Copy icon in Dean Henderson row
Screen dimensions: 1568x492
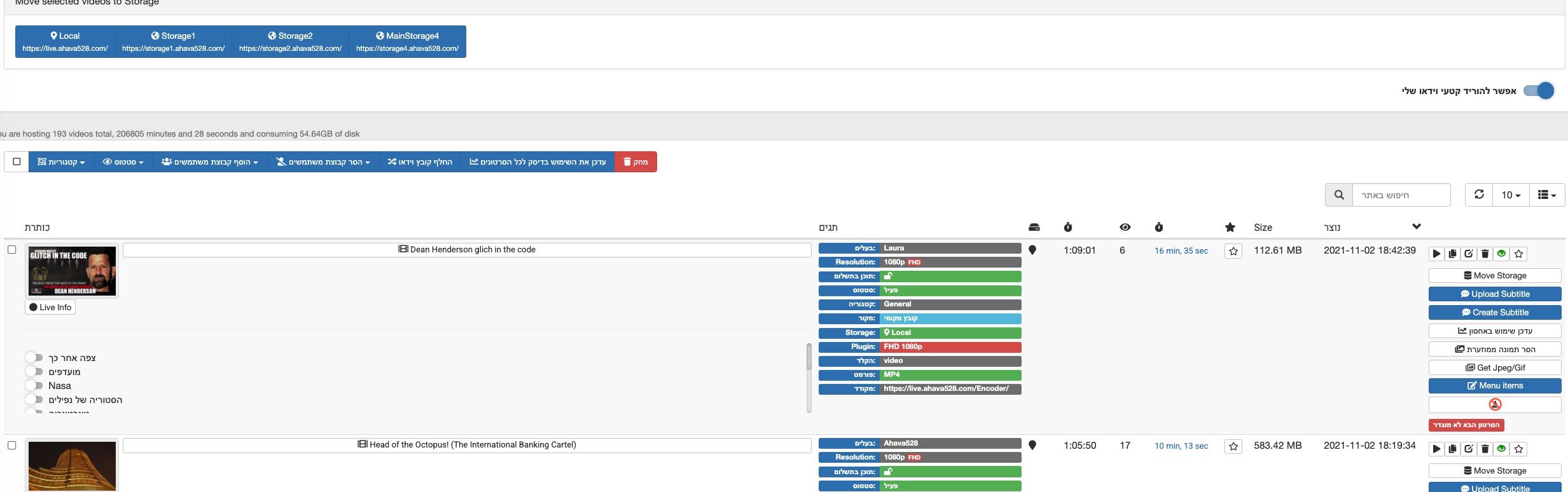pyautogui.click(x=1453, y=254)
